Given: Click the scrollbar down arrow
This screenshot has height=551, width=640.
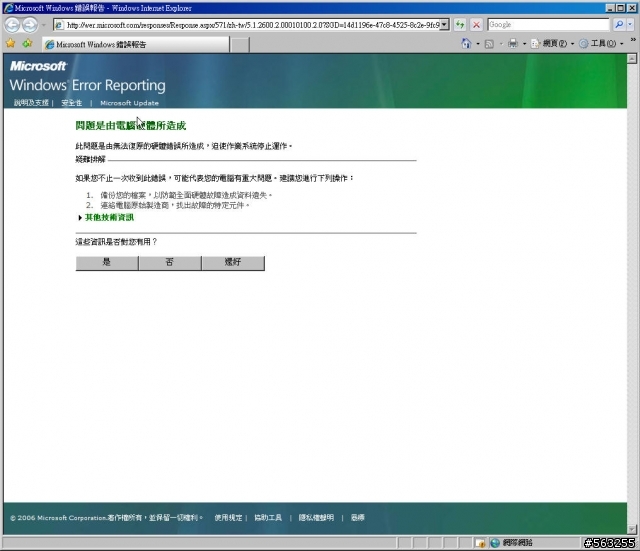Looking at the screenshot, I should (x=632, y=529).
